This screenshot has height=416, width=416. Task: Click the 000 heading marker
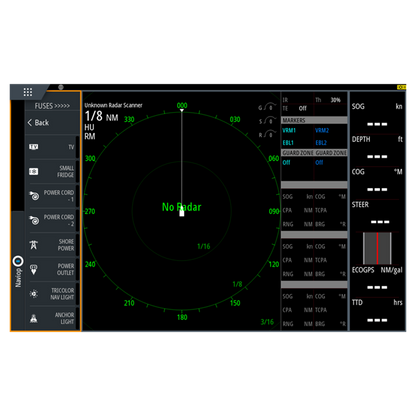182,105
